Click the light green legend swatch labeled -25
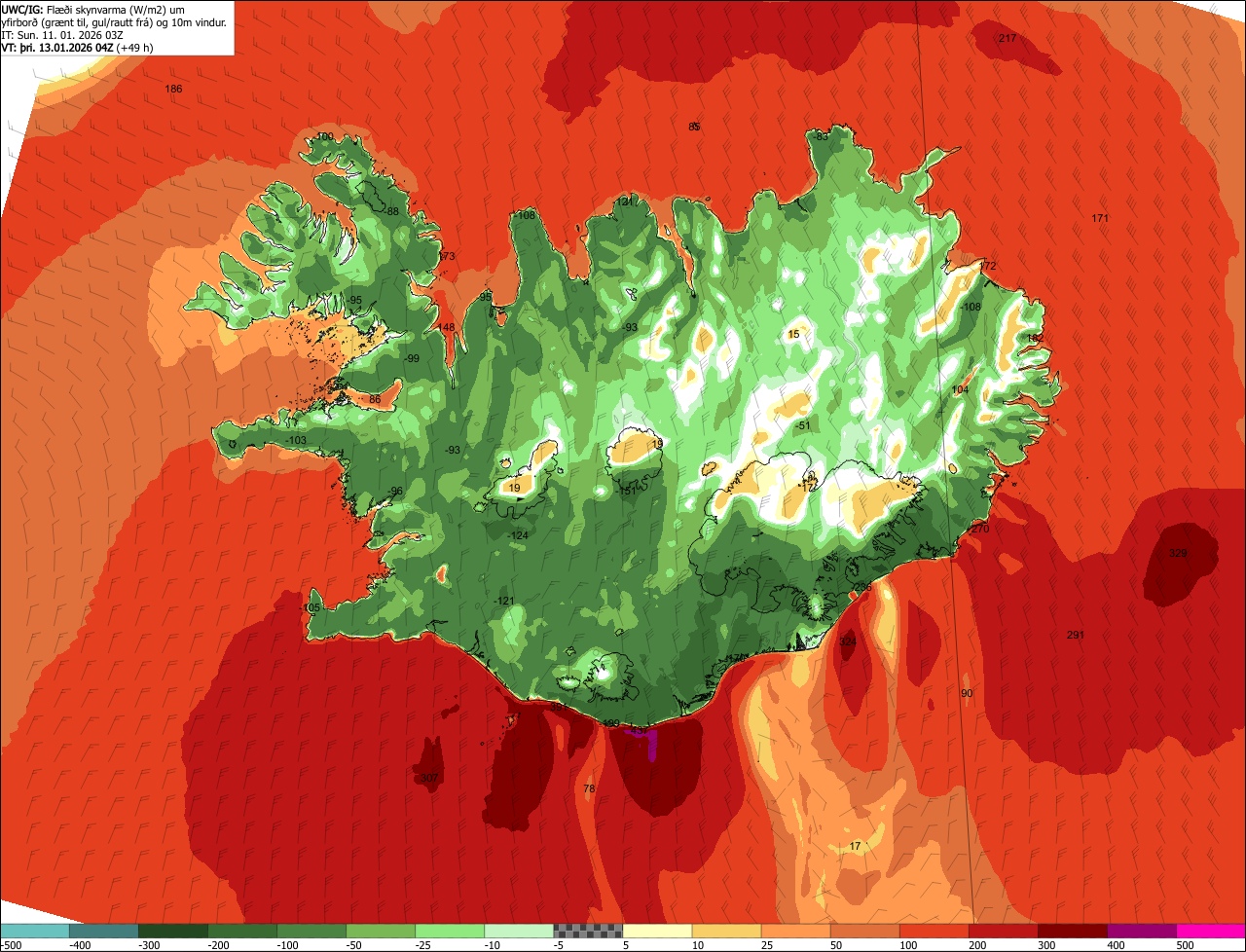This screenshot has width=1246, height=952. 450,931
